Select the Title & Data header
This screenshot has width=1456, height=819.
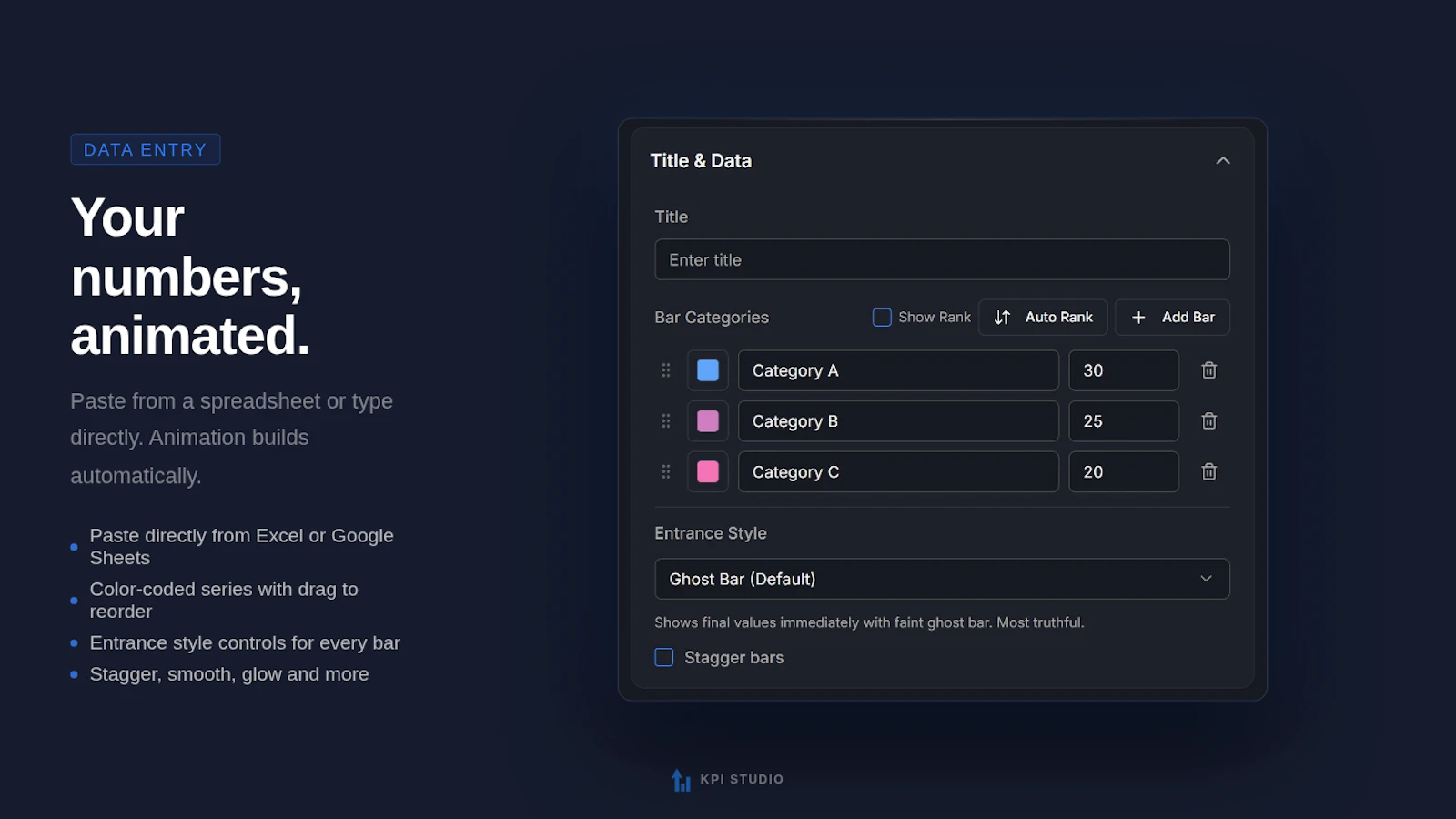[701, 160]
